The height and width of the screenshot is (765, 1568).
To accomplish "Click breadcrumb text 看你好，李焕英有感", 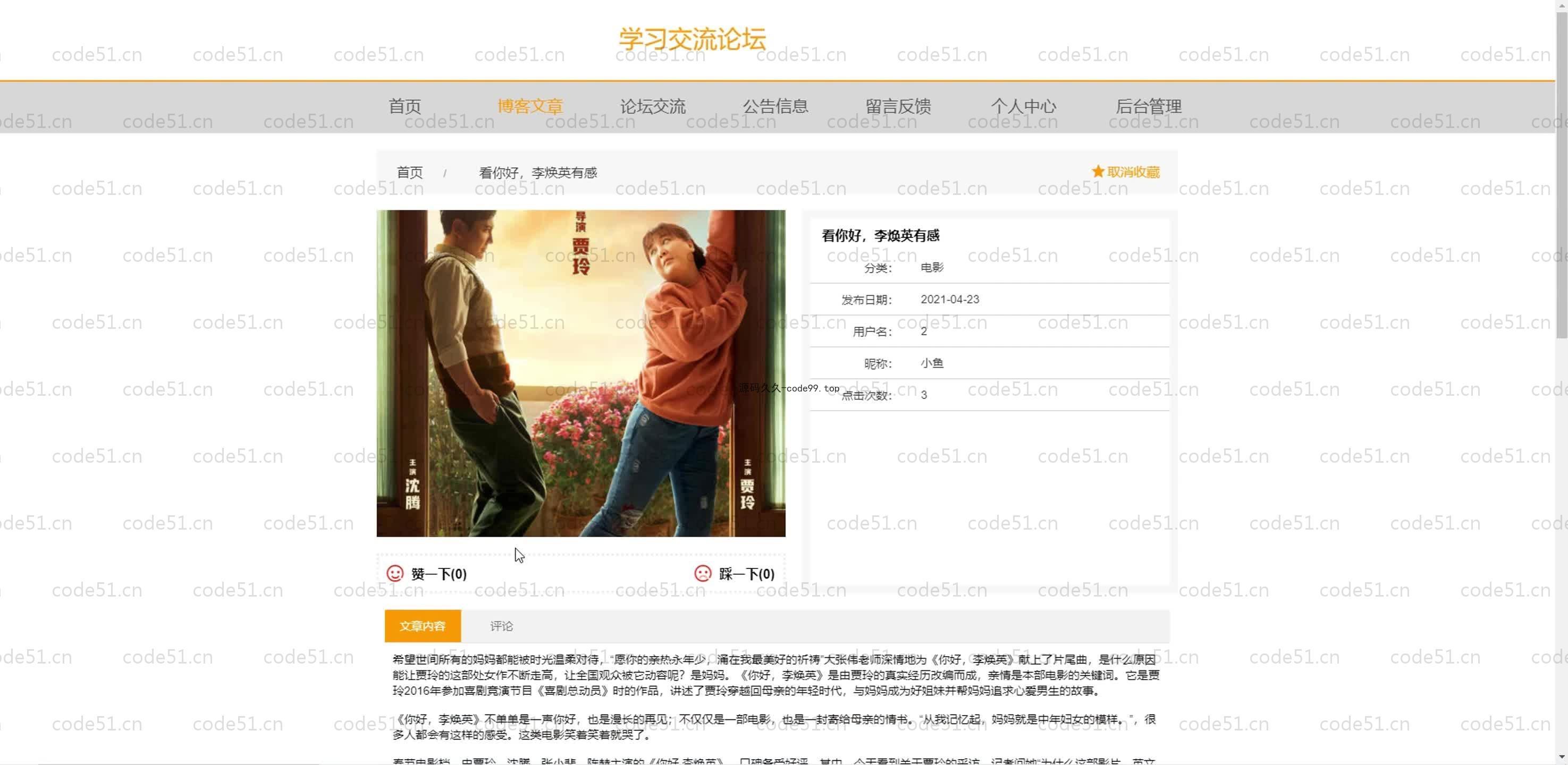I will 538,173.
